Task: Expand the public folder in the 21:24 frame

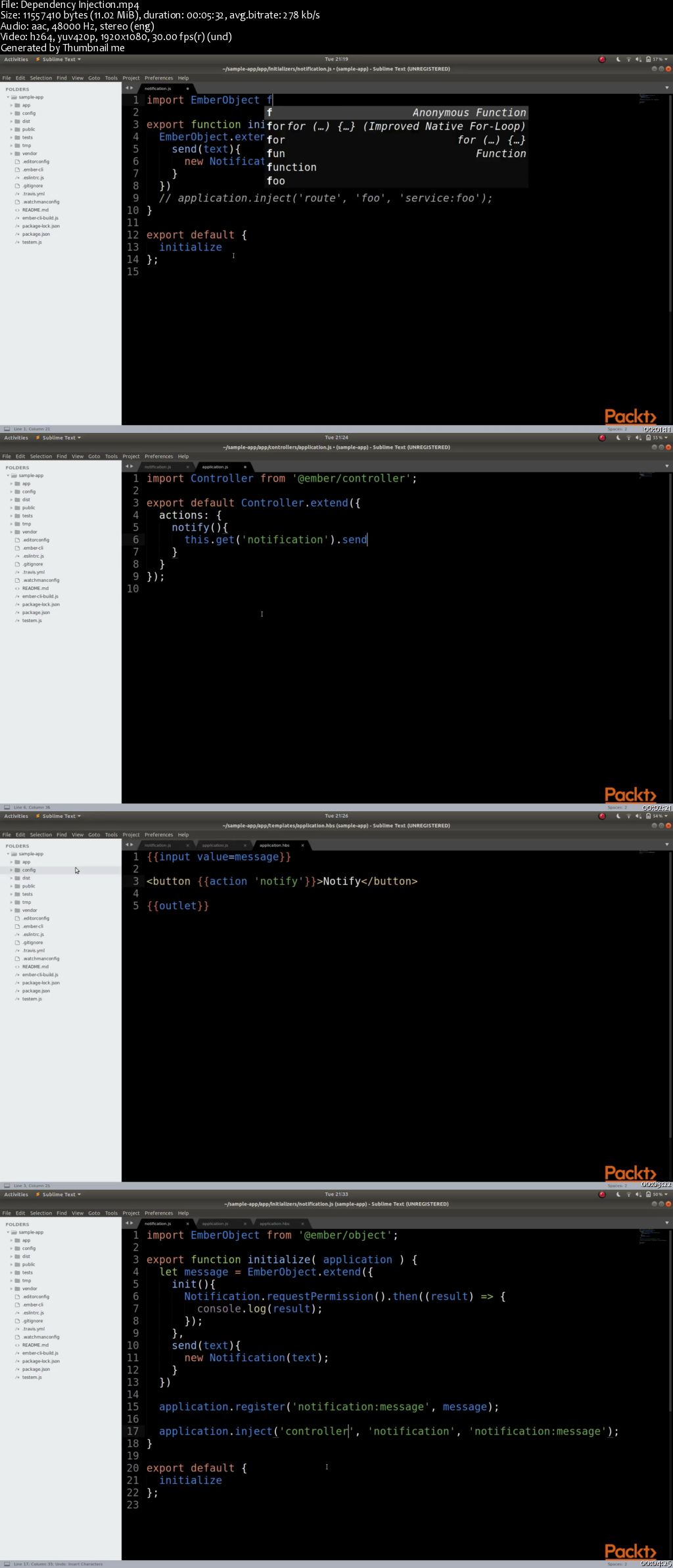Action: 11,508
